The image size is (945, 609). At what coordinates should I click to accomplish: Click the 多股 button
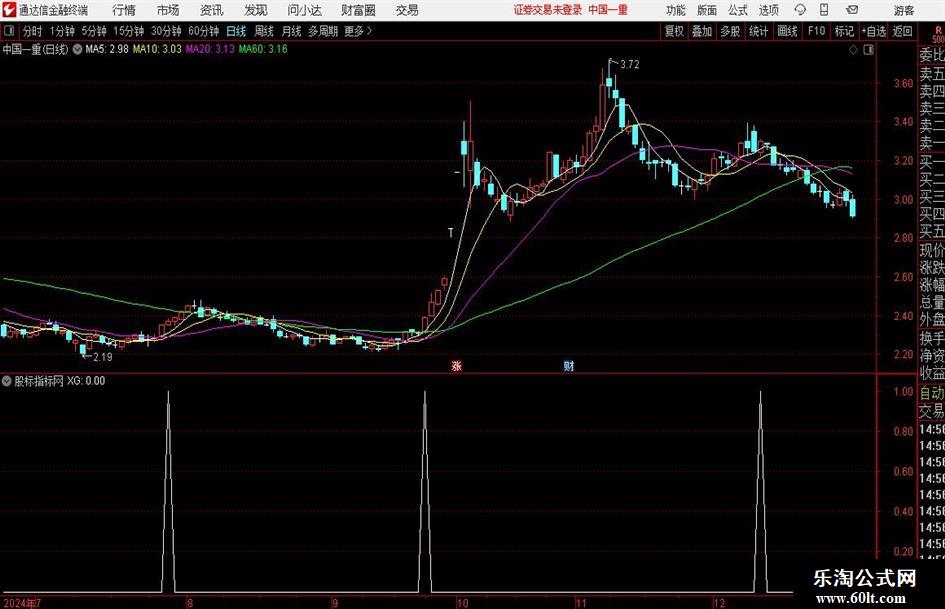coord(730,31)
